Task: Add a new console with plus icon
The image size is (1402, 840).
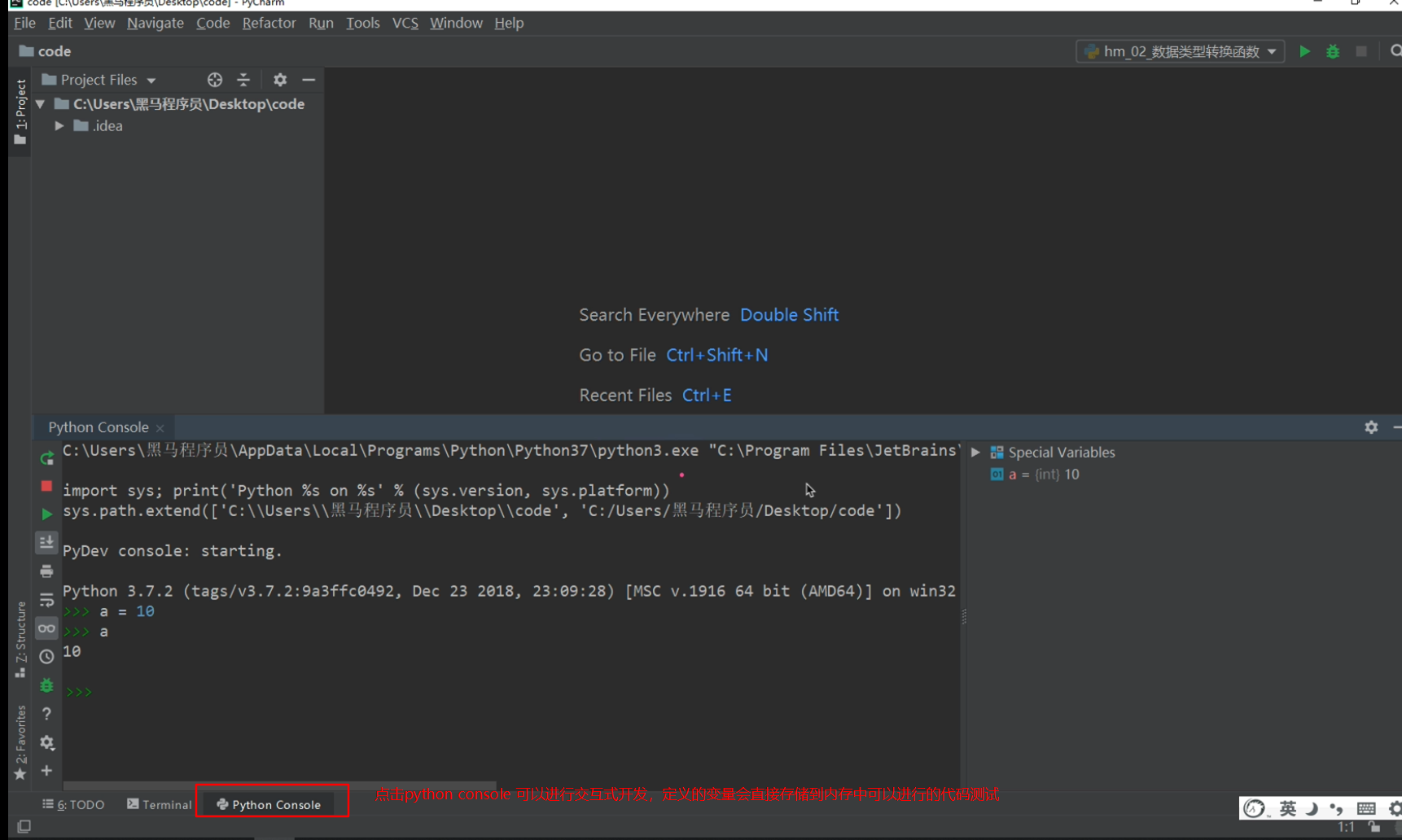Action: (46, 770)
